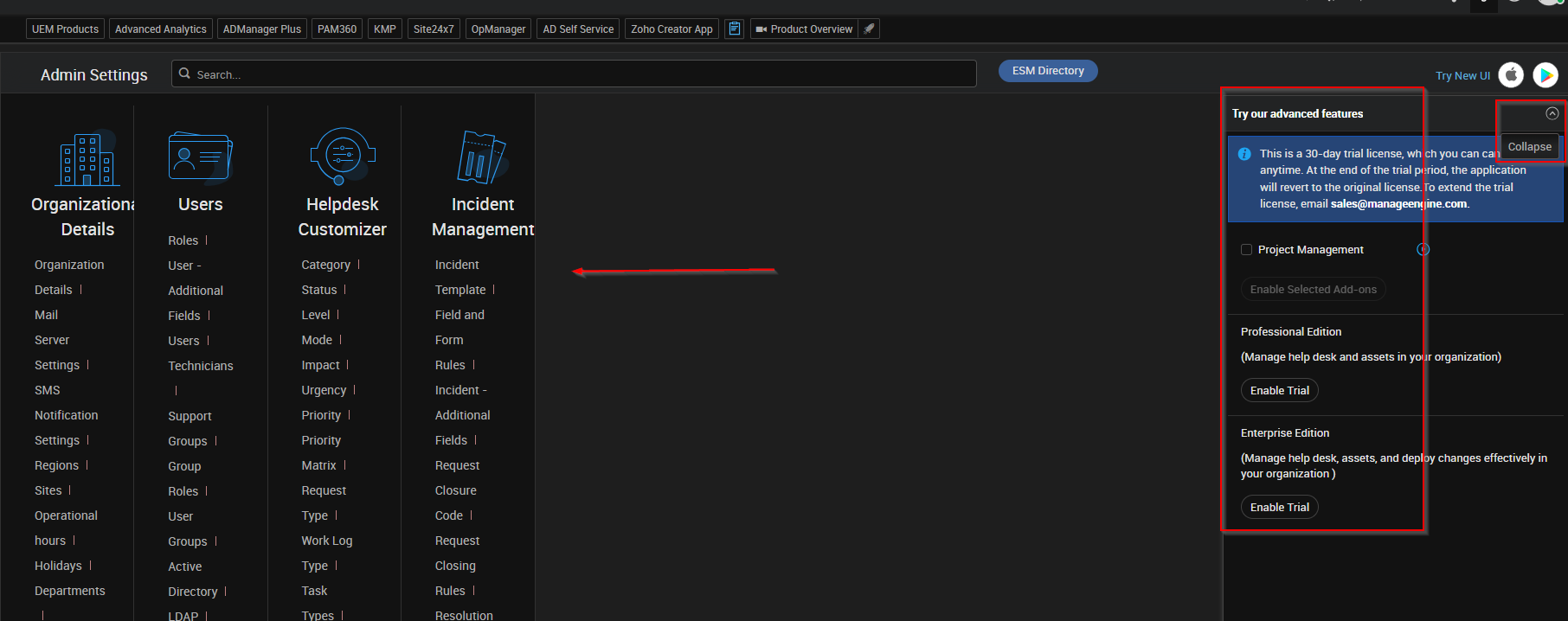Open the Helpdesk Customizer settings icon
Image resolution: width=1568 pixels, height=621 pixels.
[343, 157]
